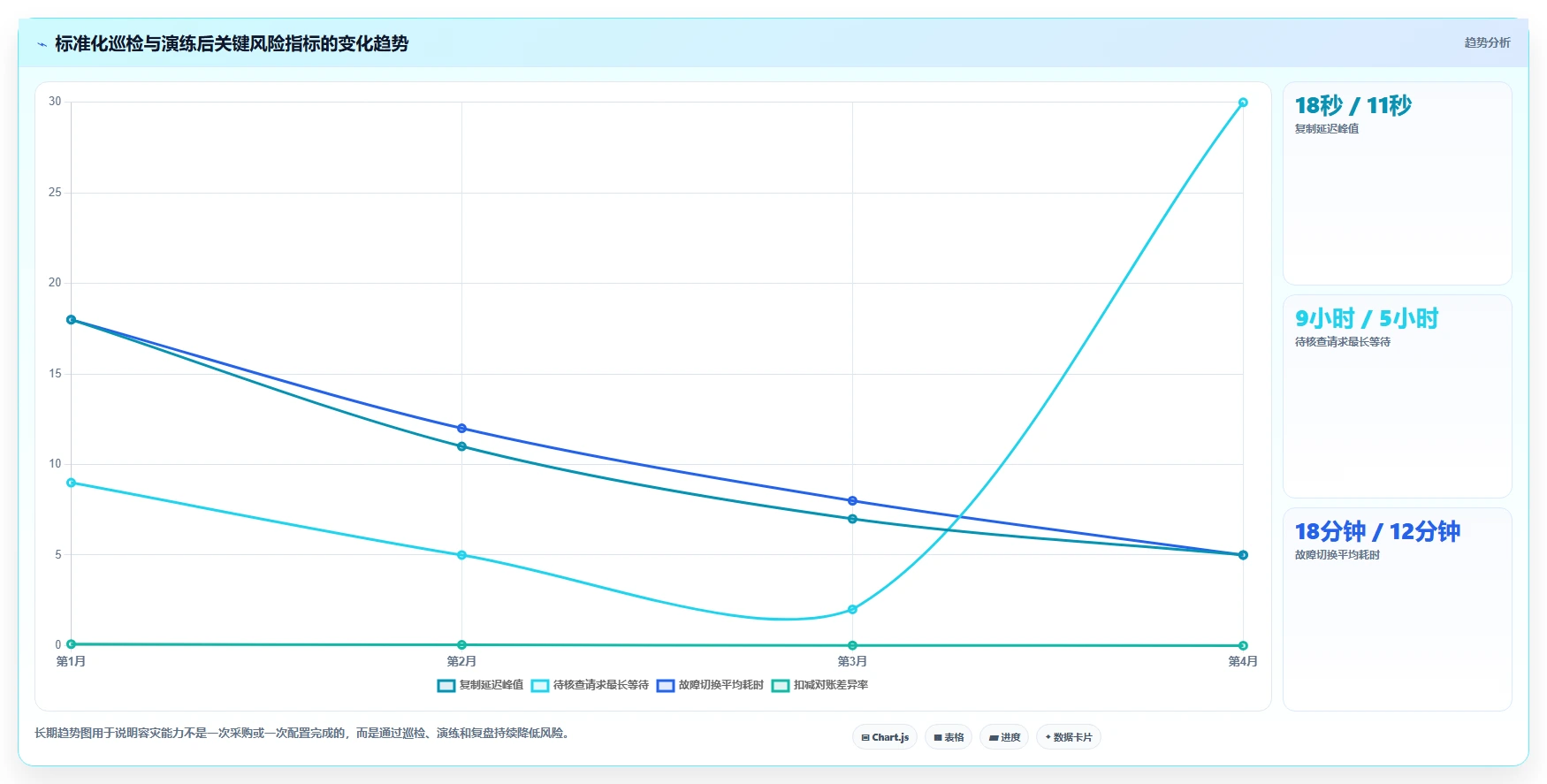Click the 待核查请求最长等待 point at 第1月
The width and height of the screenshot is (1547, 784).
71,483
